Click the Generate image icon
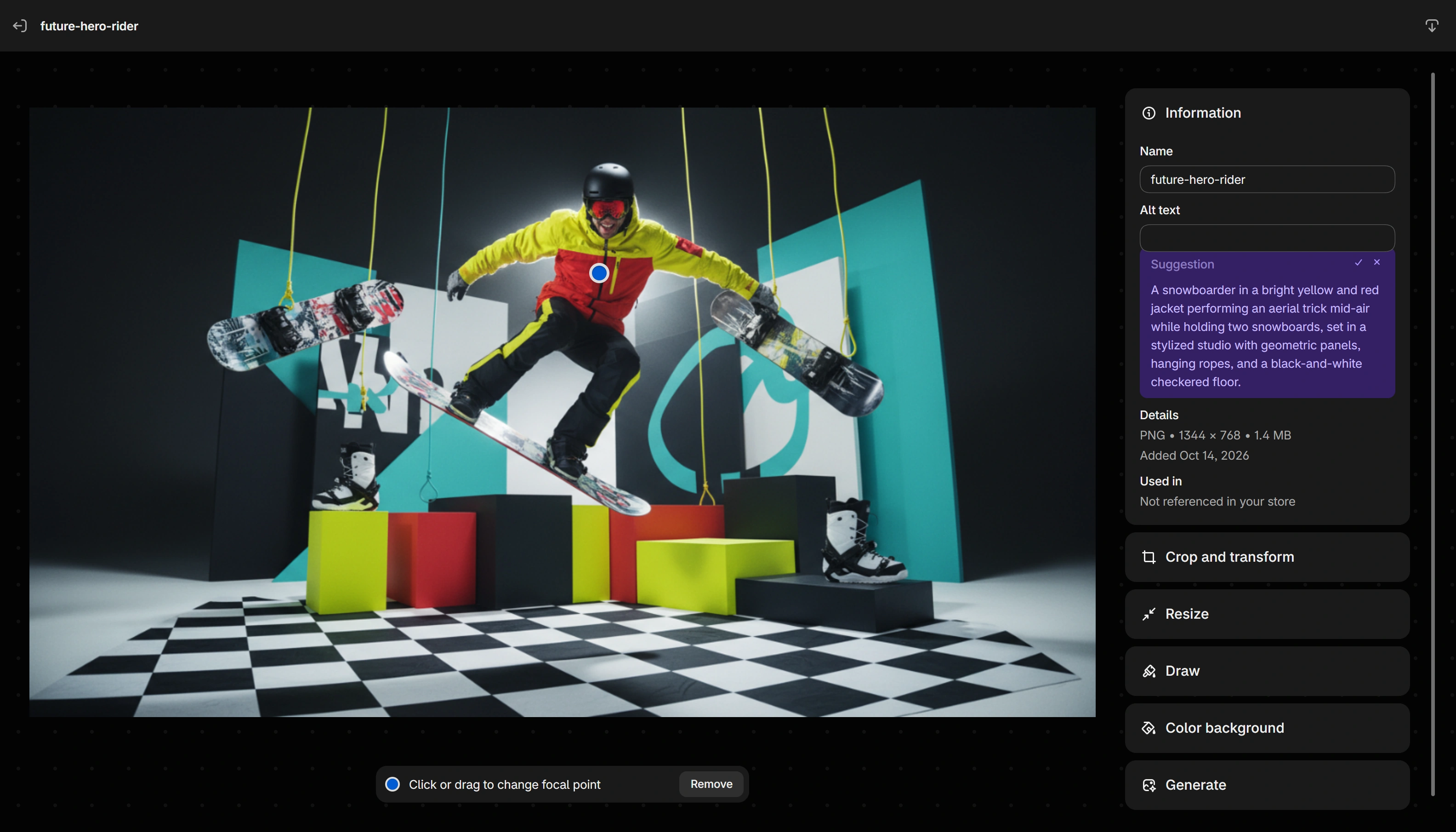 [x=1149, y=785]
